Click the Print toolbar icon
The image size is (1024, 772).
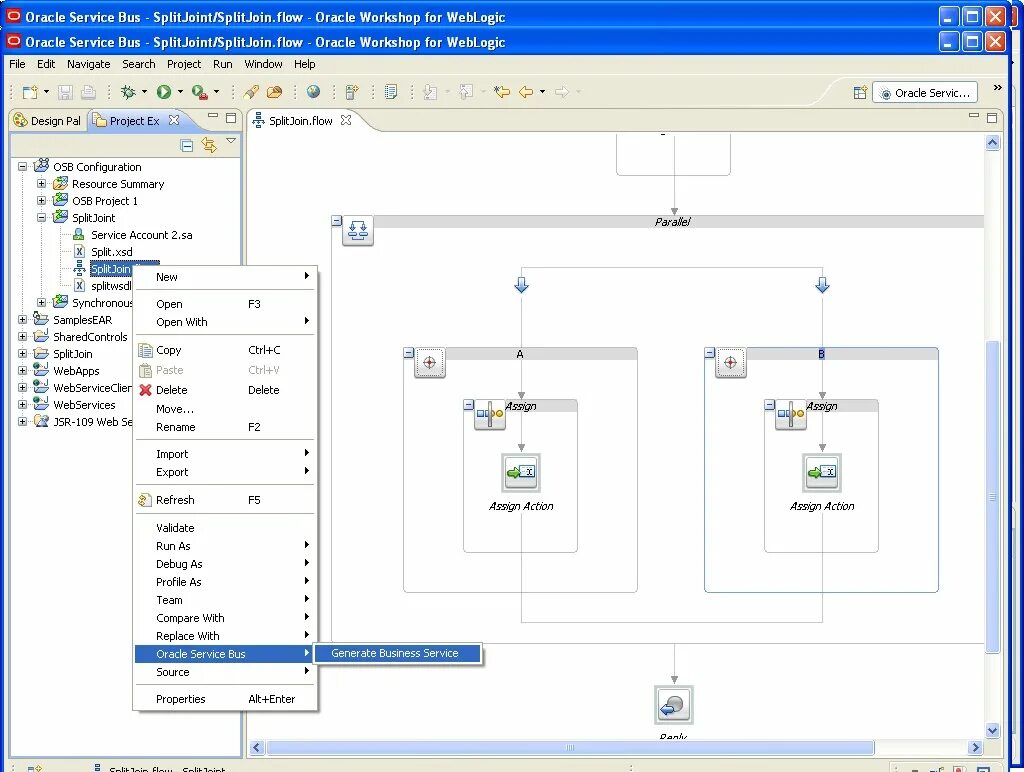click(x=88, y=92)
